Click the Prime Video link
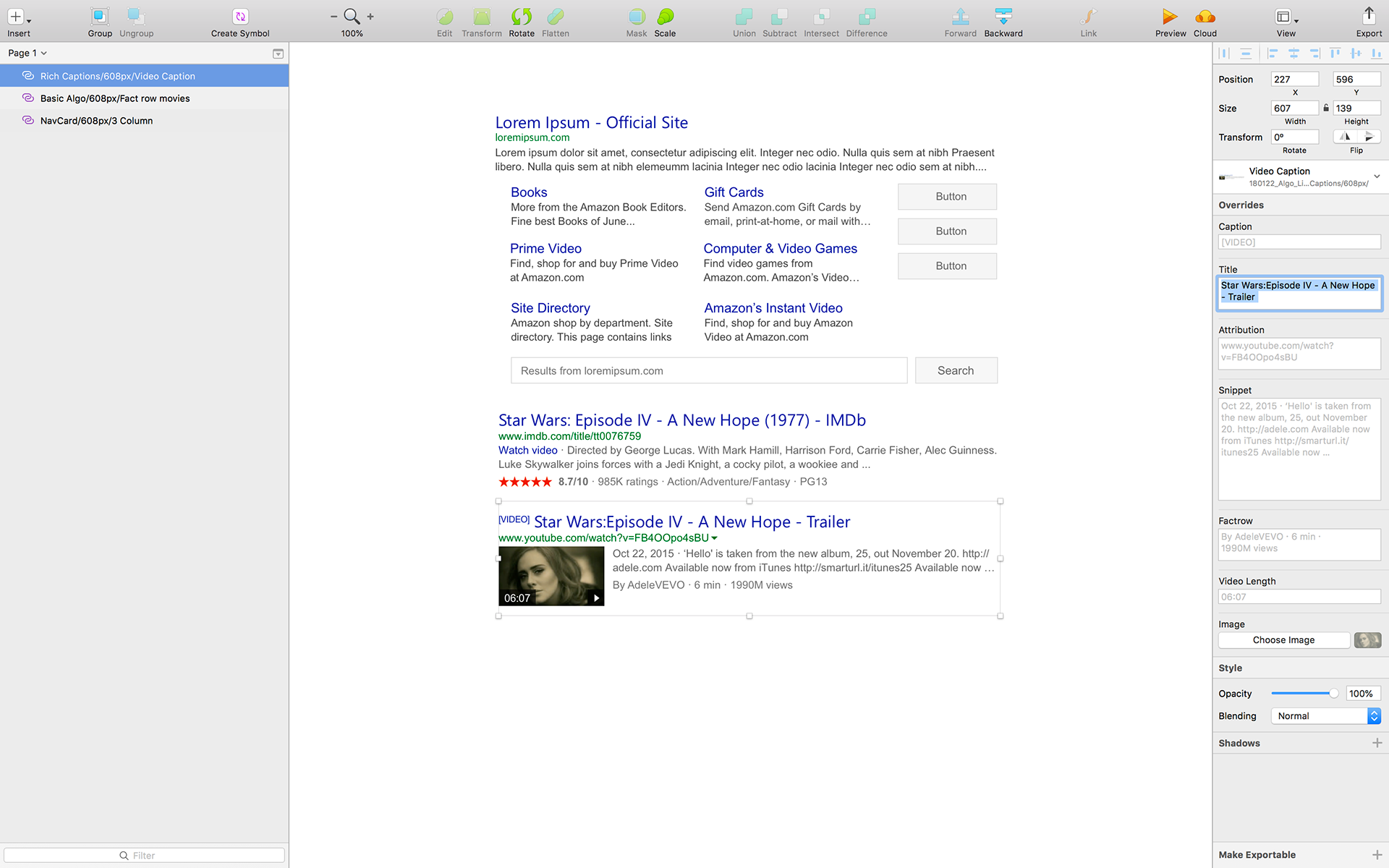1389x868 pixels. [x=545, y=248]
